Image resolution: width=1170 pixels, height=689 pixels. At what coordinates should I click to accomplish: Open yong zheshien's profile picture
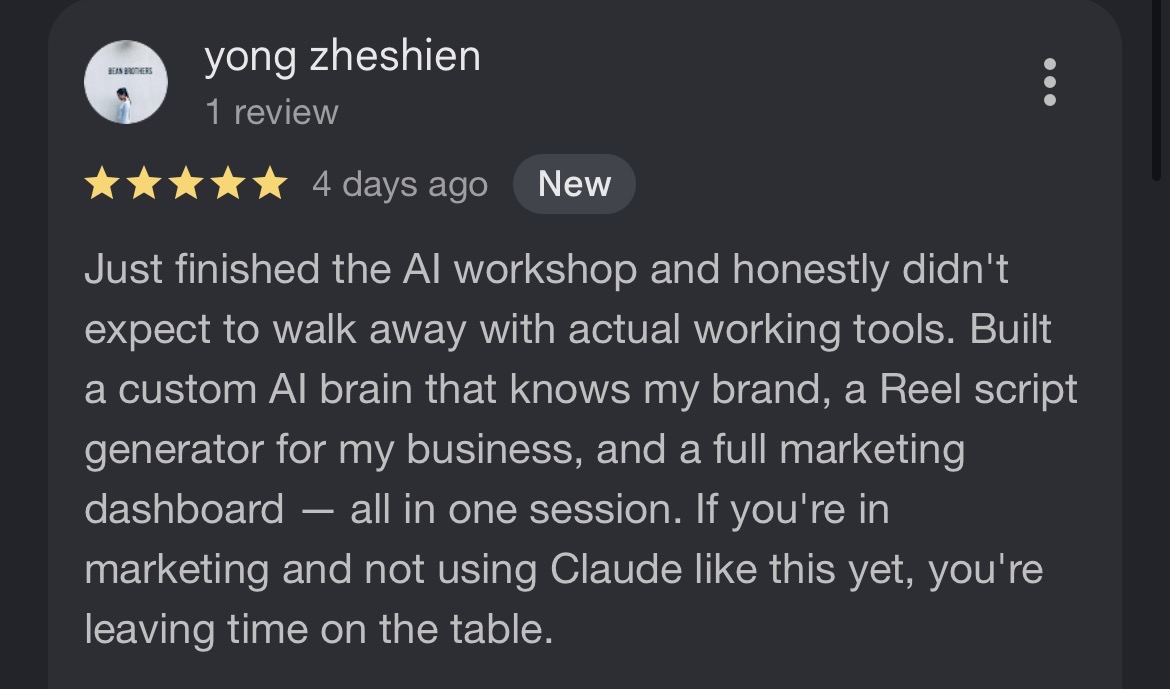[x=125, y=82]
